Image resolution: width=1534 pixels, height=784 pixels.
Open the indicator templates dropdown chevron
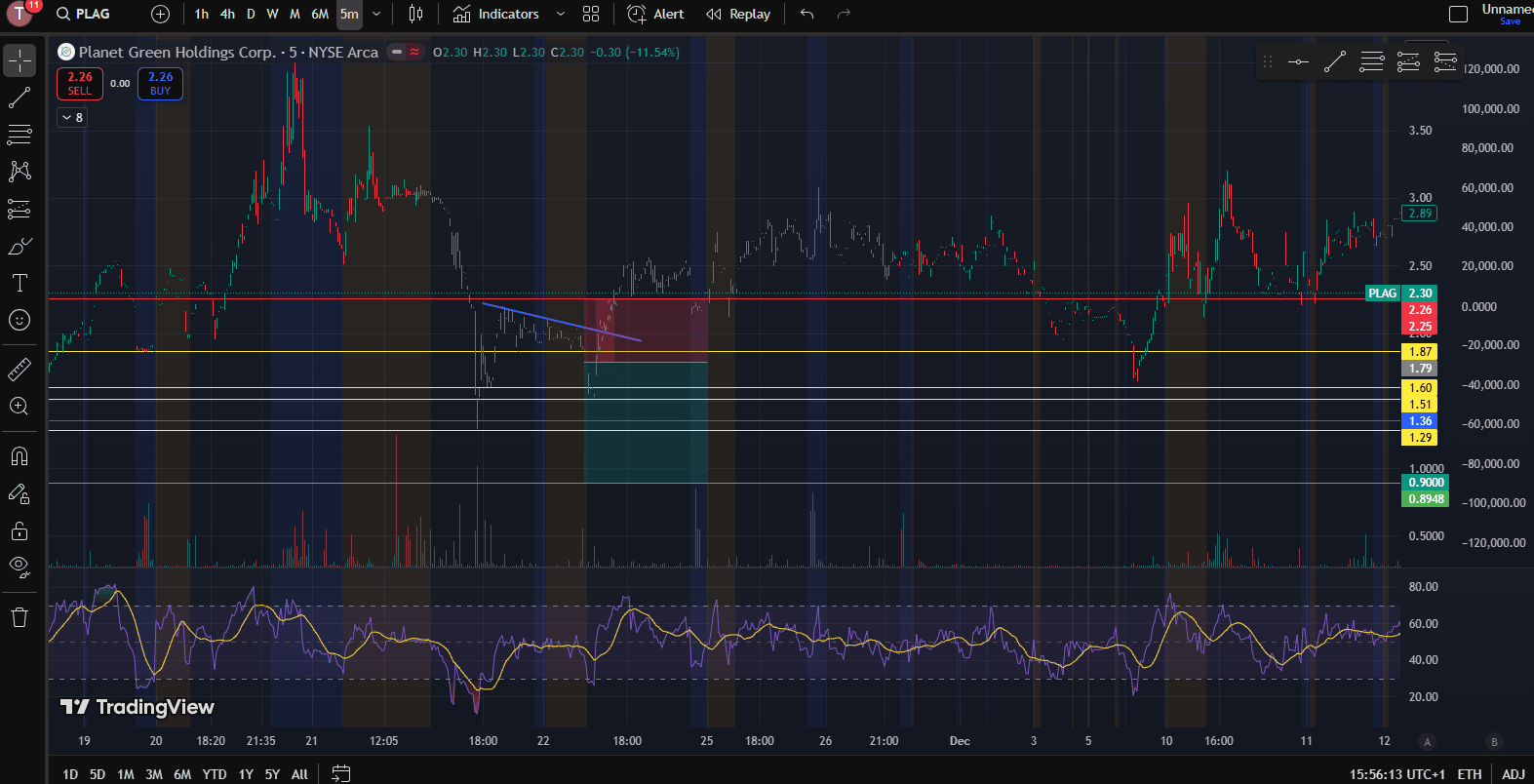point(560,14)
